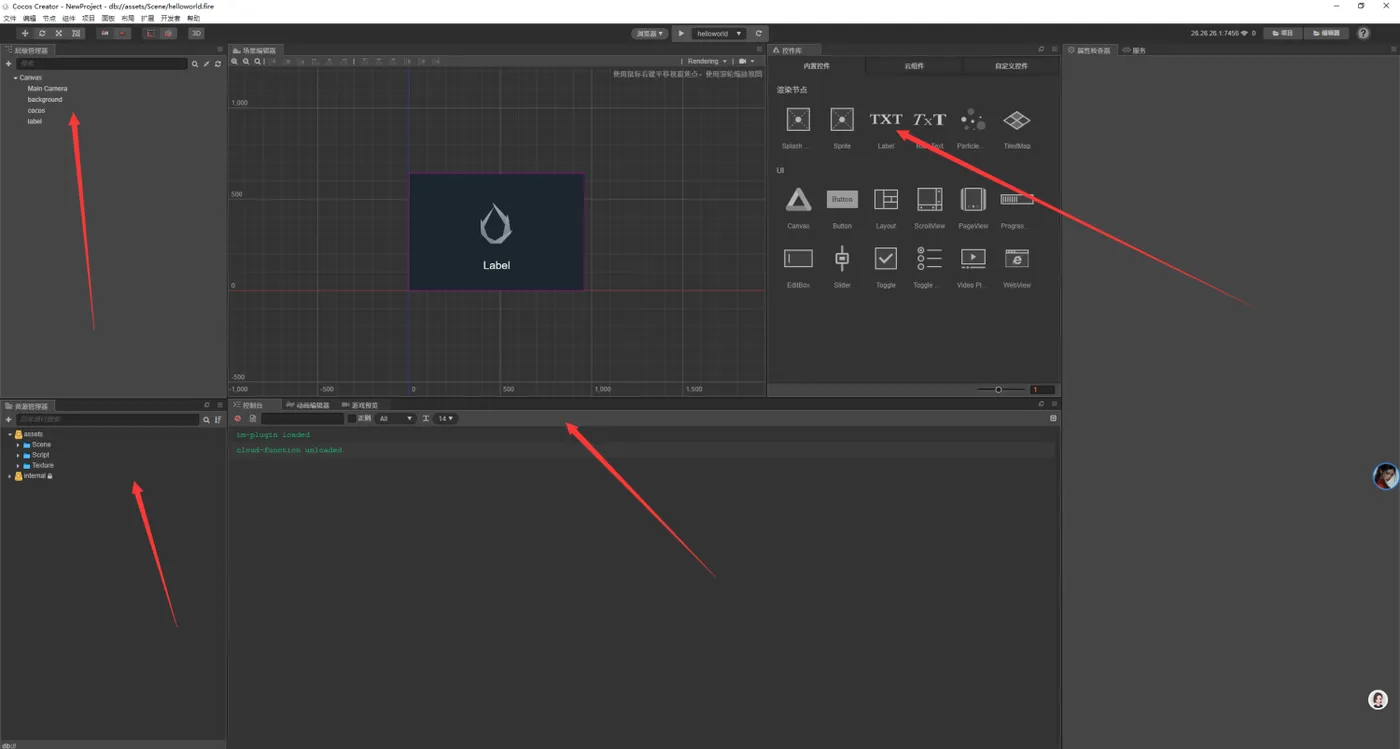This screenshot has width=1400, height=749.
Task: Select the RichText node icon
Action: [929, 120]
